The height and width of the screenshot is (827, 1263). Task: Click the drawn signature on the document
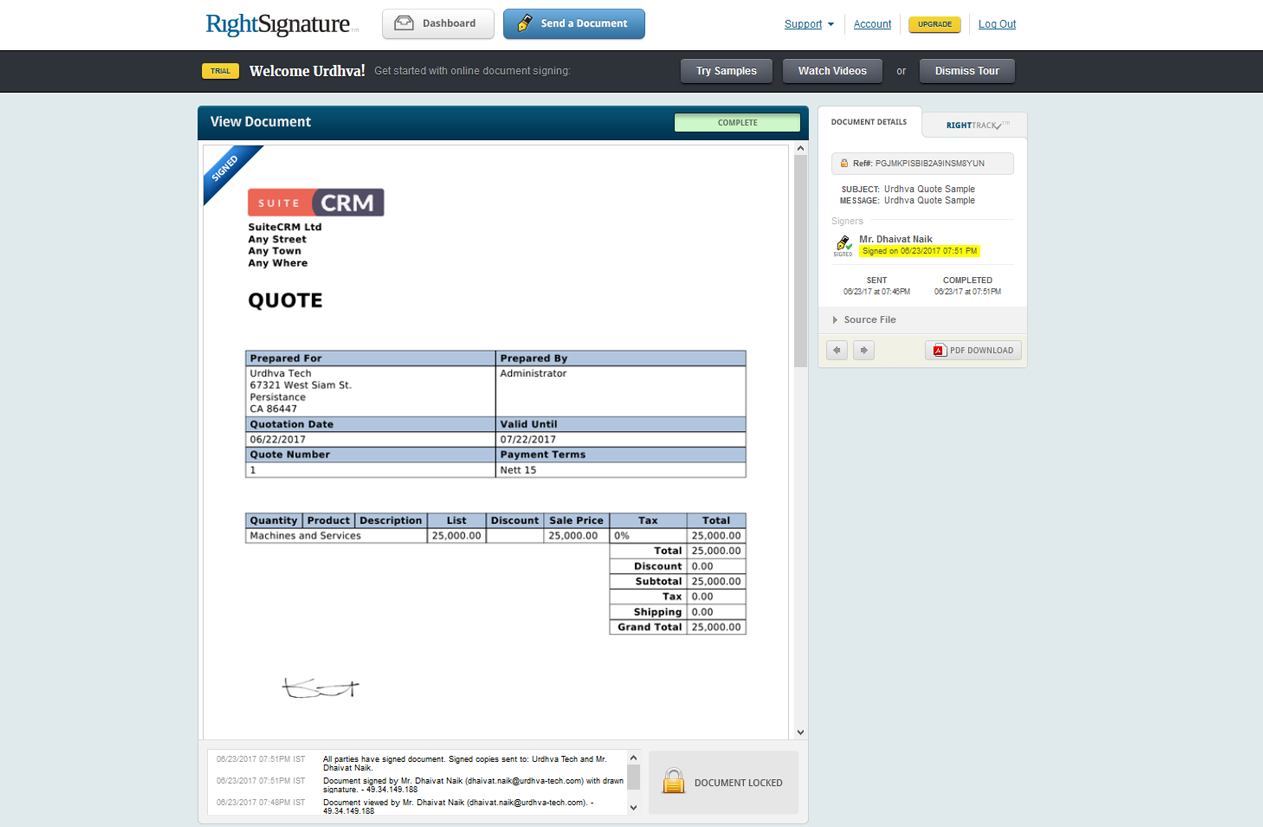point(320,688)
